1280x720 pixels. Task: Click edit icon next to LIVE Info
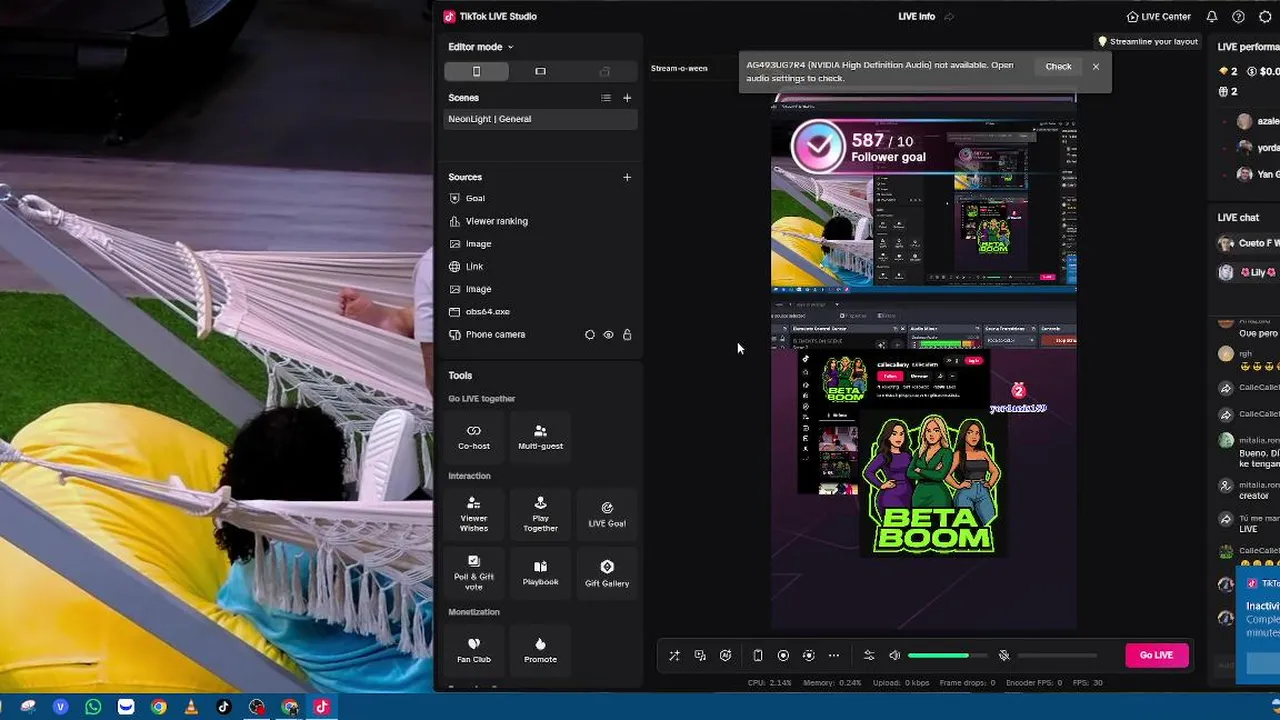pos(949,16)
